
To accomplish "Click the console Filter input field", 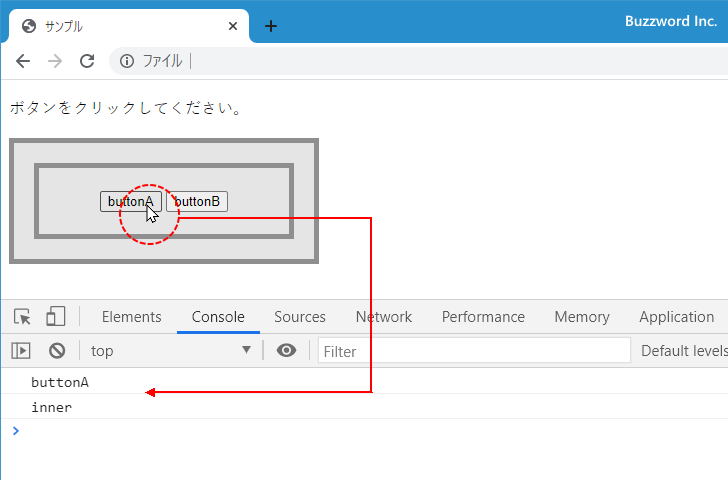I will click(474, 351).
